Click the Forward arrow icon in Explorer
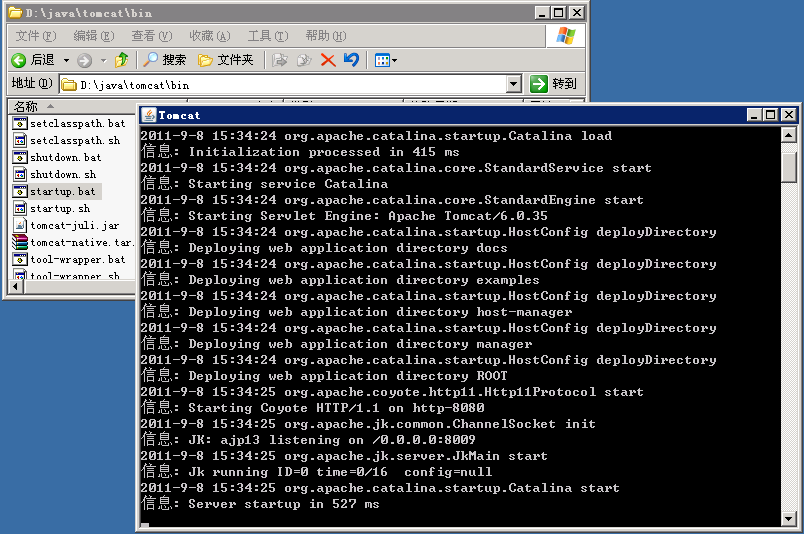Image resolution: width=804 pixels, height=534 pixels. [85, 61]
